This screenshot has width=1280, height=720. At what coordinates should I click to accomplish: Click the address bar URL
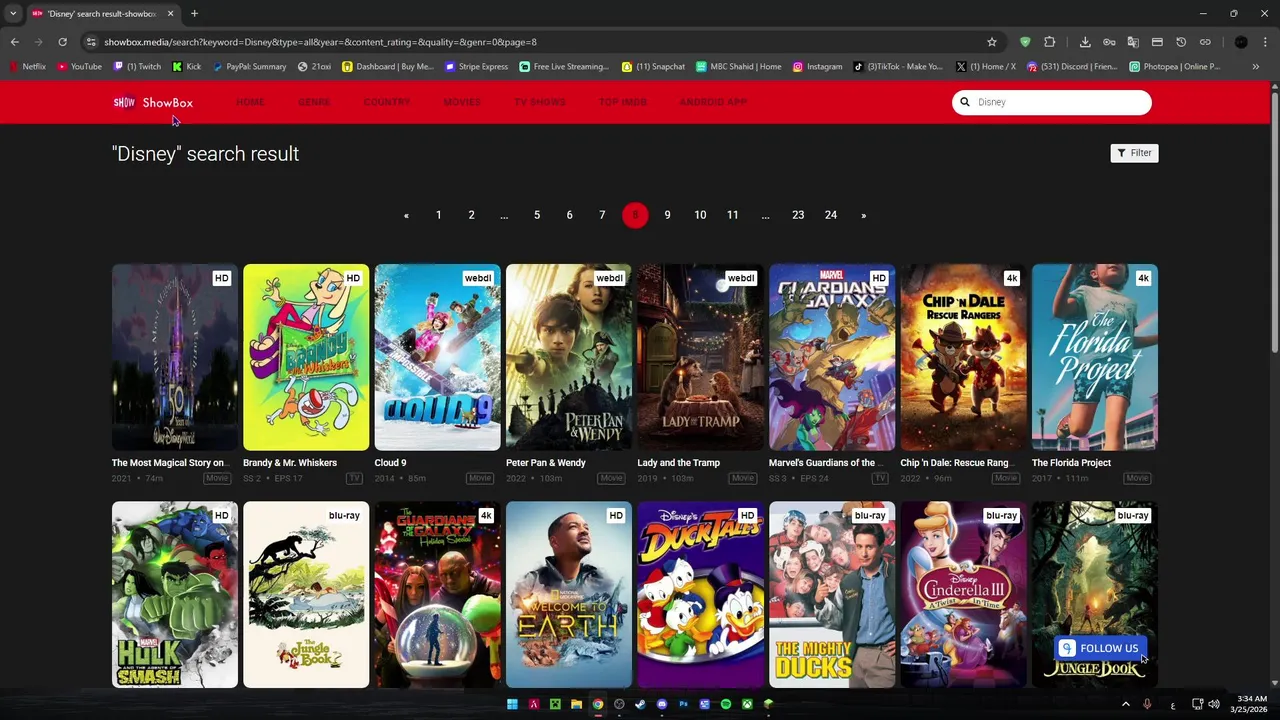[x=320, y=42]
